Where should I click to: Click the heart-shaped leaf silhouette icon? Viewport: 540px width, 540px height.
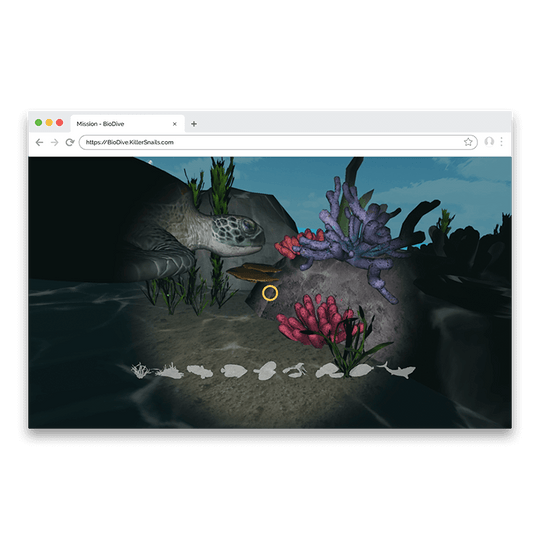point(266,371)
